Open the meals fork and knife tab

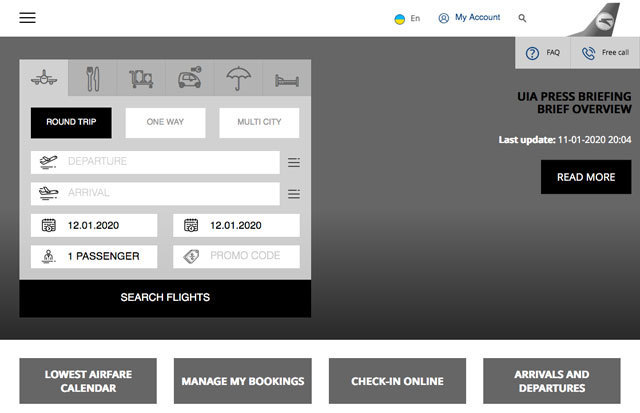pyautogui.click(x=93, y=78)
